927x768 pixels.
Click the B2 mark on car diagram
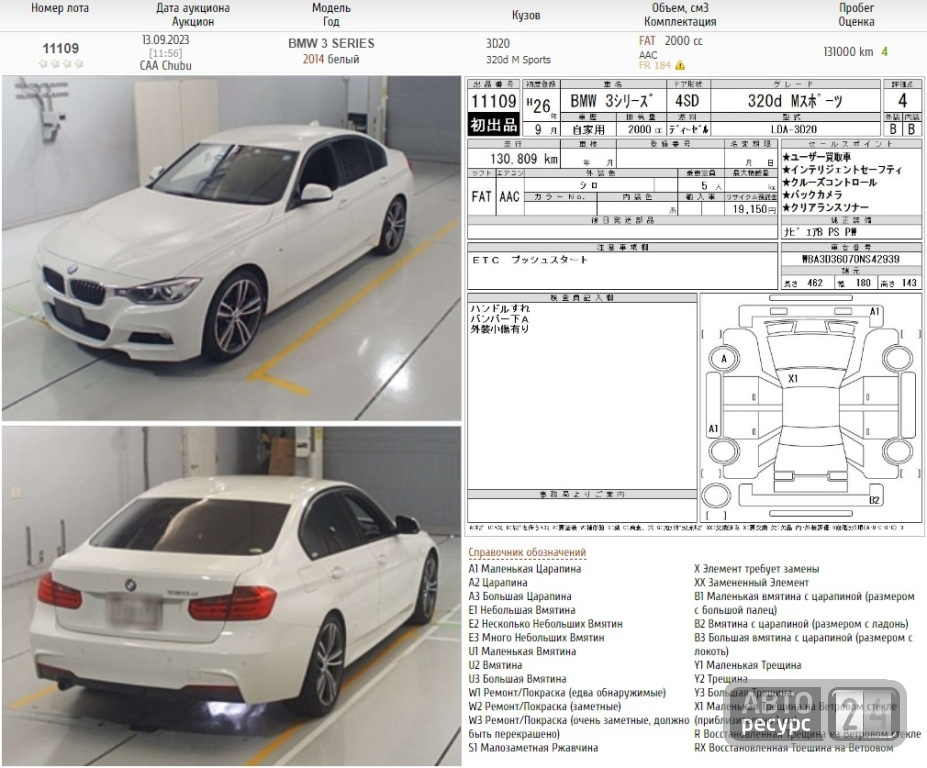click(874, 500)
